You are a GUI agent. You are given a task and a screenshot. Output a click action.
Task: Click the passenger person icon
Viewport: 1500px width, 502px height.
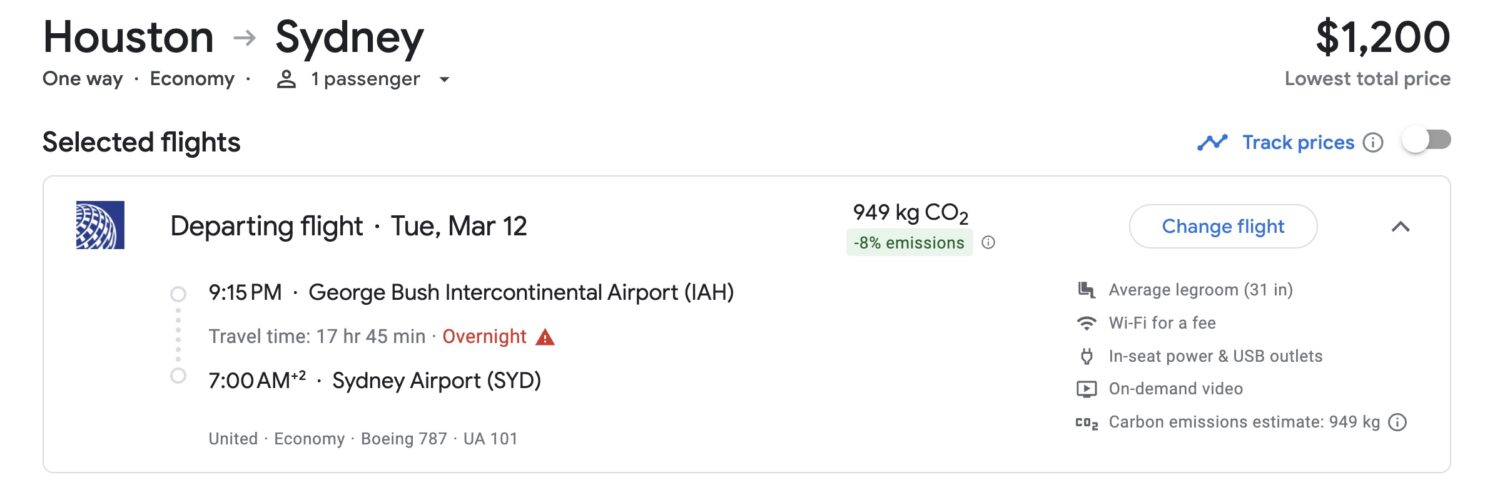(287, 79)
